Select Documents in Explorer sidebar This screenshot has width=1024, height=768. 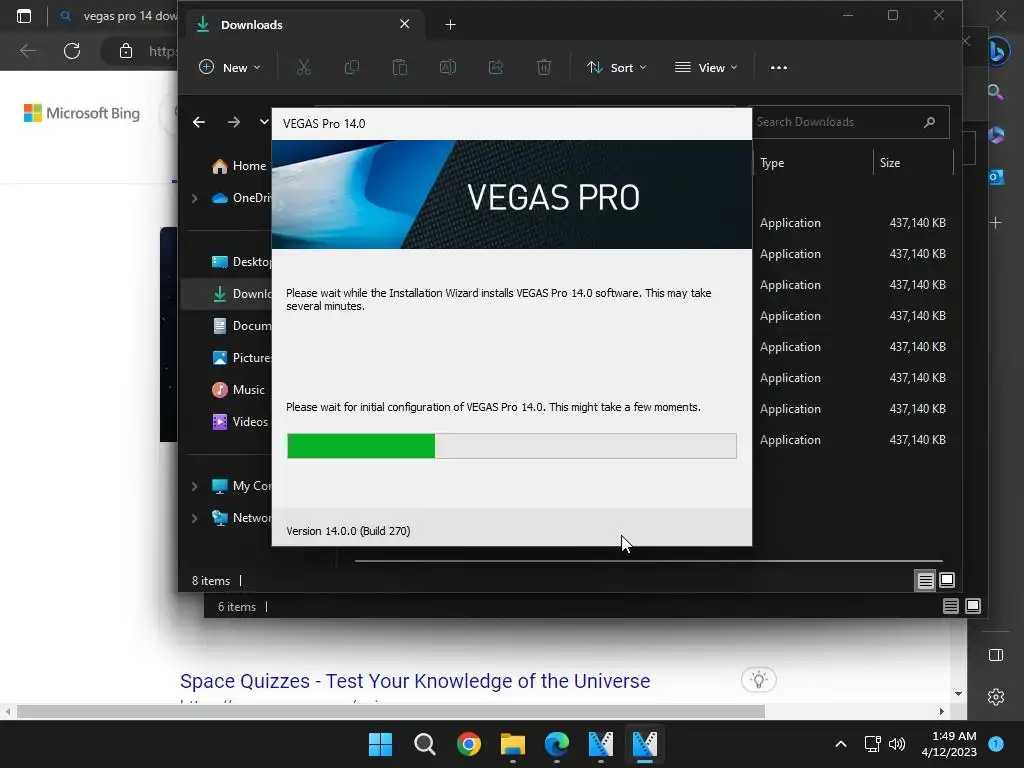(240, 326)
